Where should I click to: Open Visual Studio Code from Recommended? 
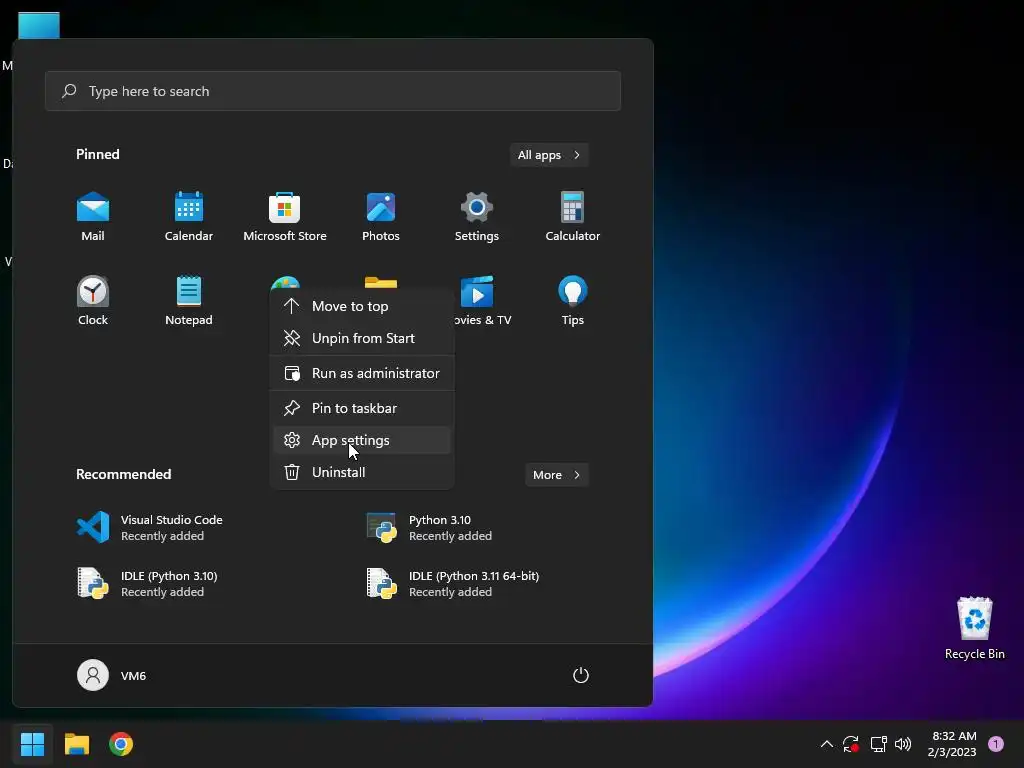point(150,527)
